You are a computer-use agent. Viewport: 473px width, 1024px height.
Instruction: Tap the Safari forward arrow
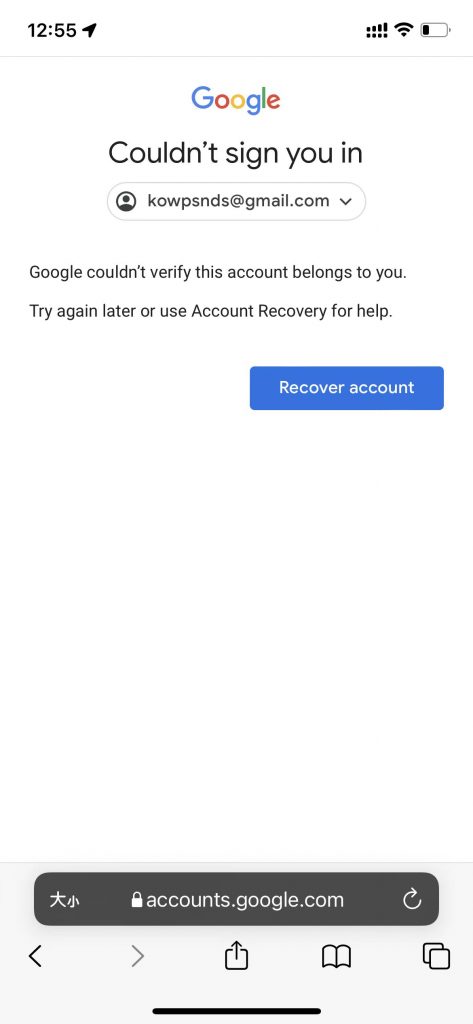pyautogui.click(x=137, y=957)
